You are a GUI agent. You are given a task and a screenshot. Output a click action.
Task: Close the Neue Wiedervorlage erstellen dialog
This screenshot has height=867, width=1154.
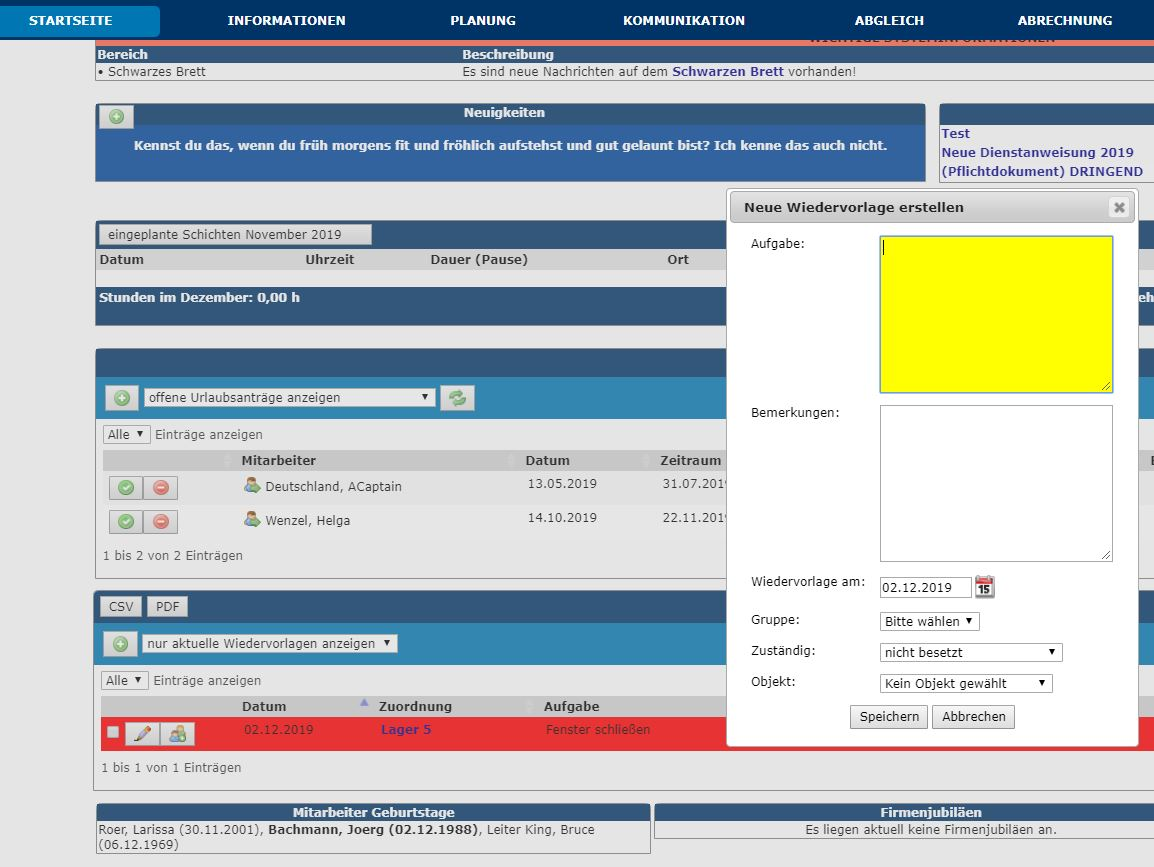[1119, 208]
